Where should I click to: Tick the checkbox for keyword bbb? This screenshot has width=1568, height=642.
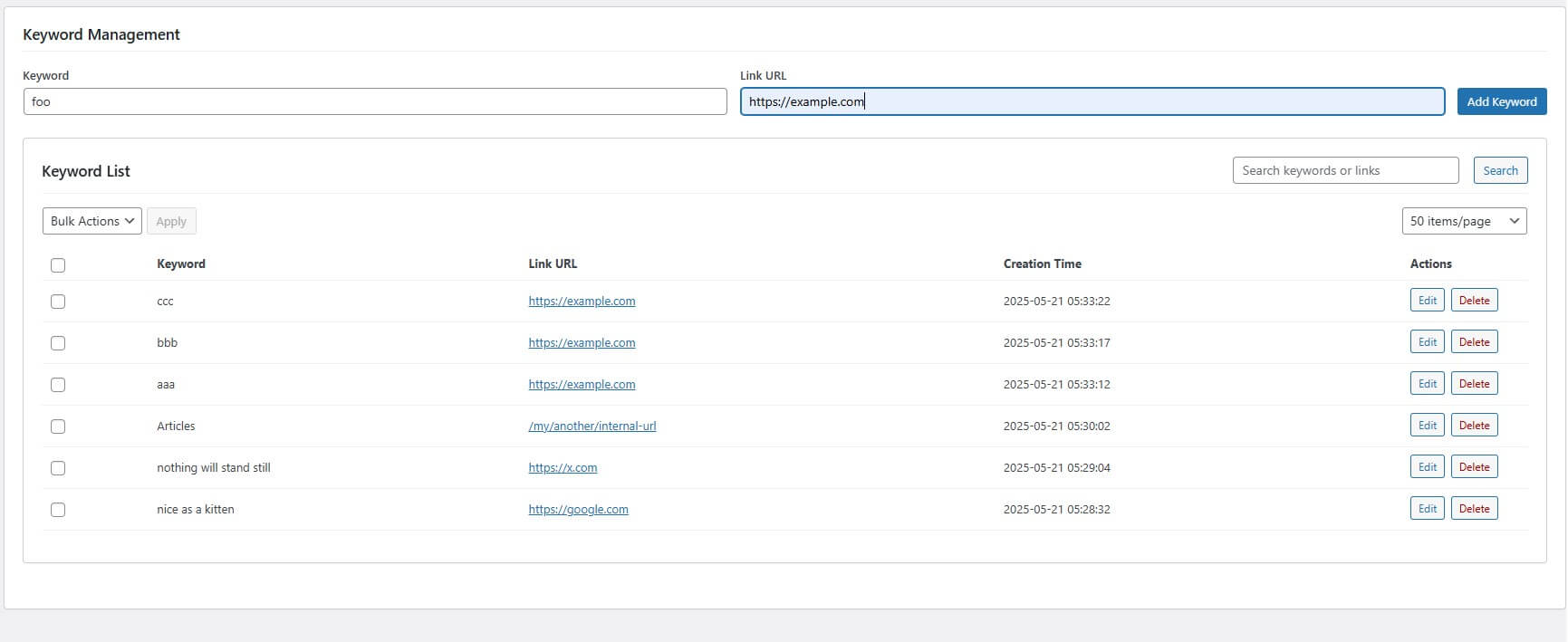coord(58,343)
